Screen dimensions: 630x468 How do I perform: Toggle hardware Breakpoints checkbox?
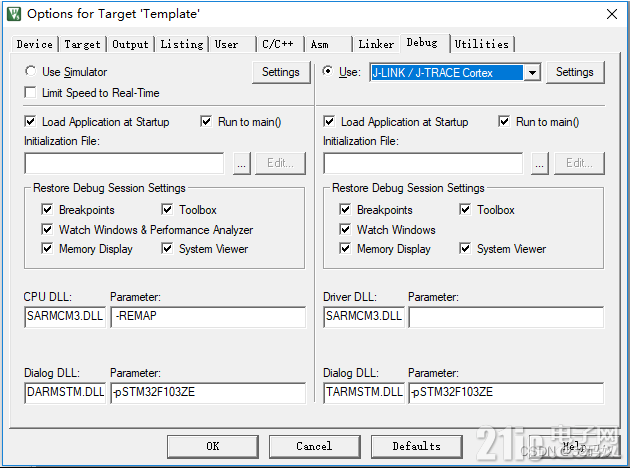[345, 209]
